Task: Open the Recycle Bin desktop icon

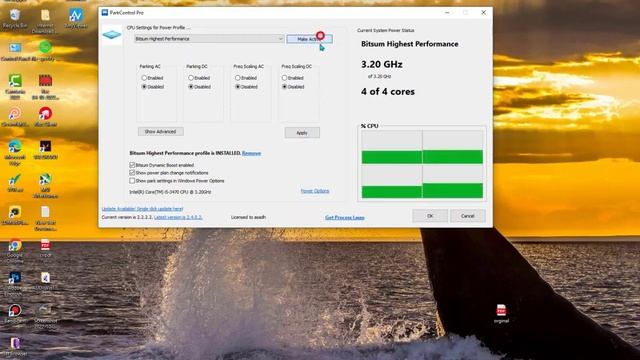Action: coord(15,19)
